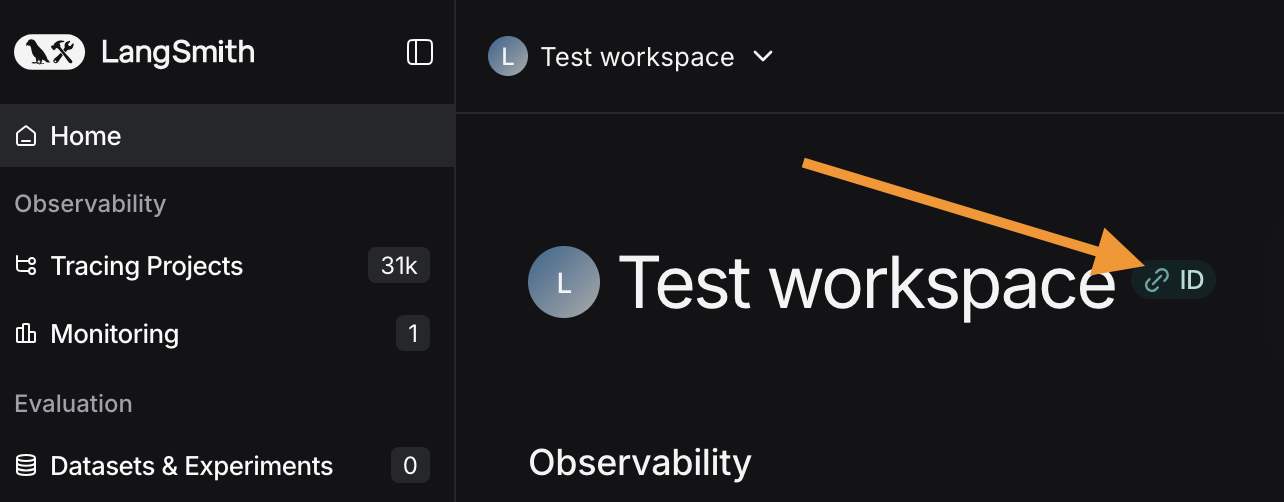Open the Home page in sidebar
This screenshot has height=502, width=1284.
tap(227, 136)
